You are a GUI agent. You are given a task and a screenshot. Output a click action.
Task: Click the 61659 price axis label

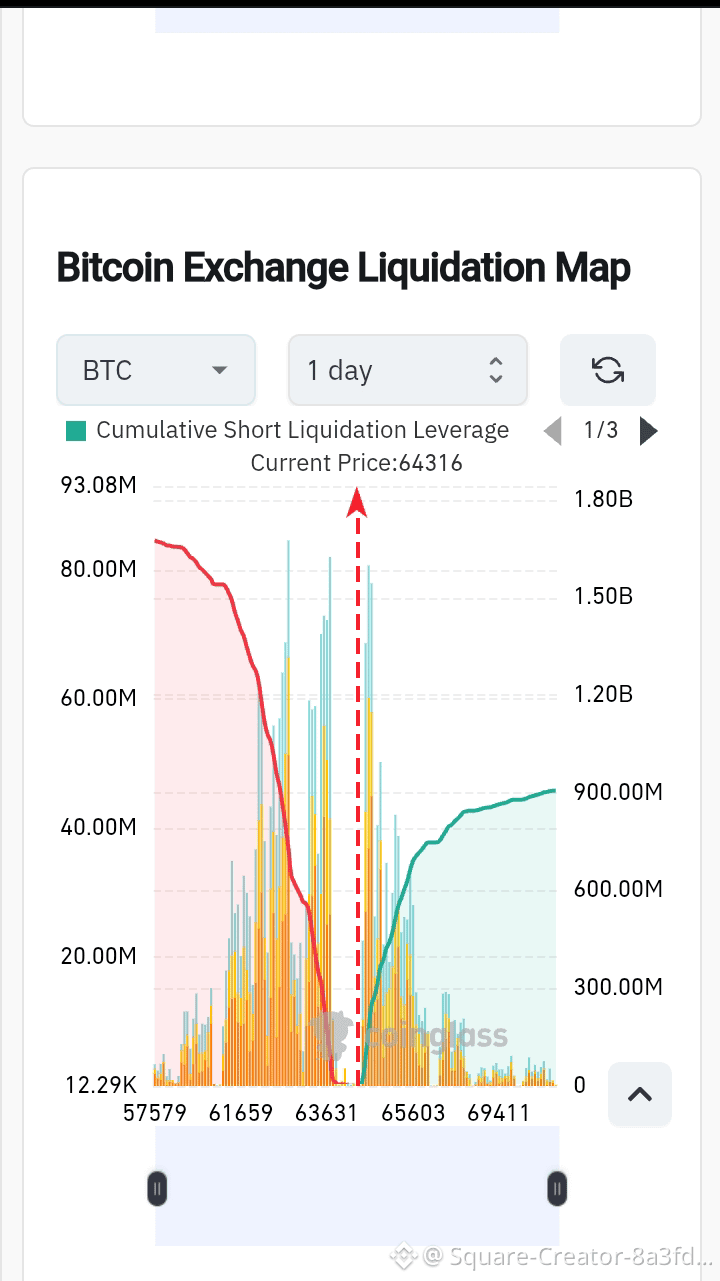click(241, 1113)
